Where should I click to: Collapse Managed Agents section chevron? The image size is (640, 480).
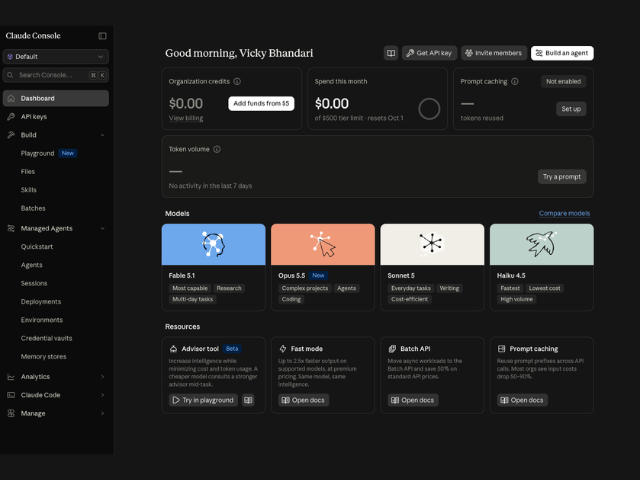102,229
